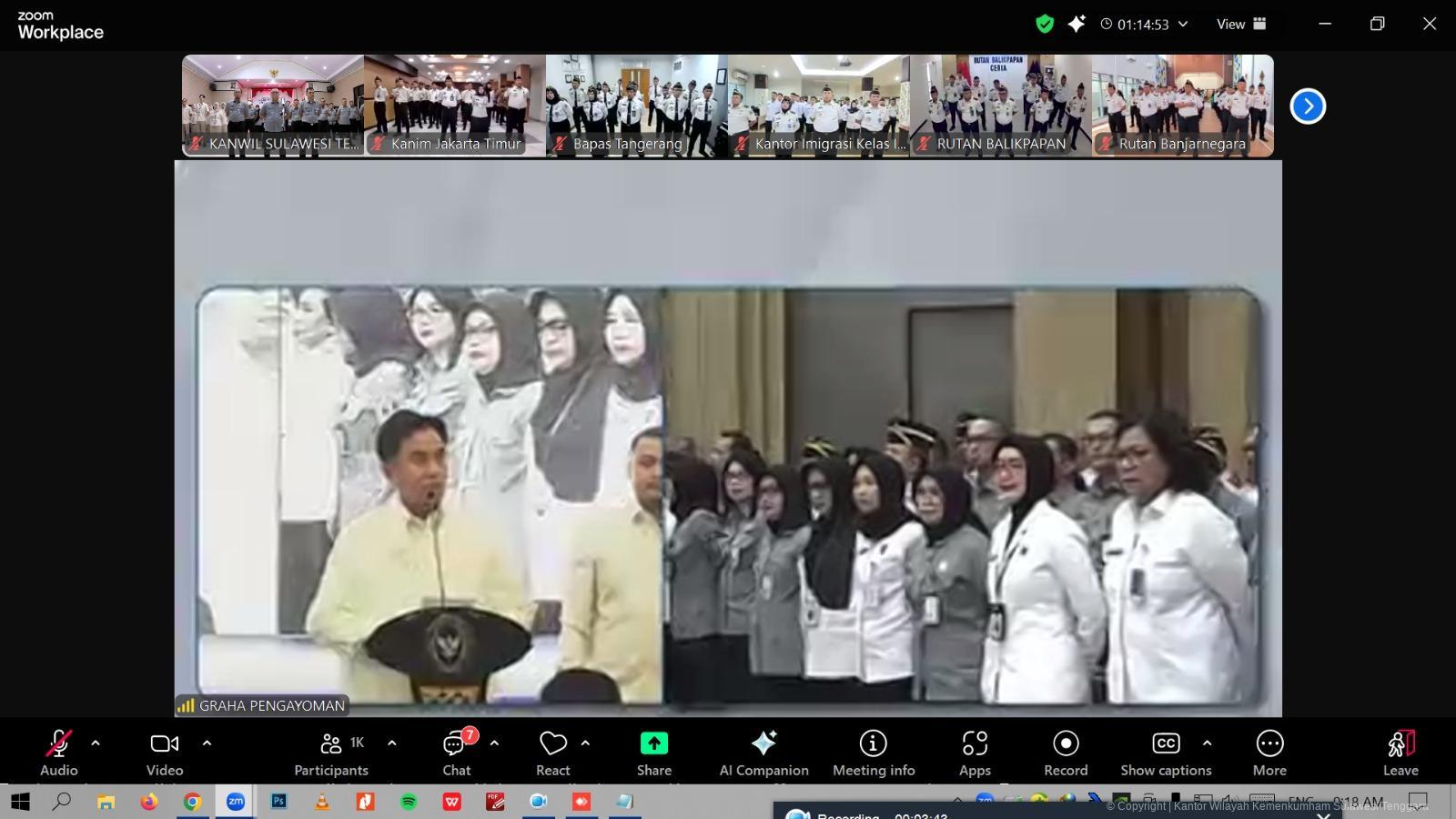Screen dimensions: 1456x819
Task: Expand video options arrow beside Video
Action: (x=207, y=743)
